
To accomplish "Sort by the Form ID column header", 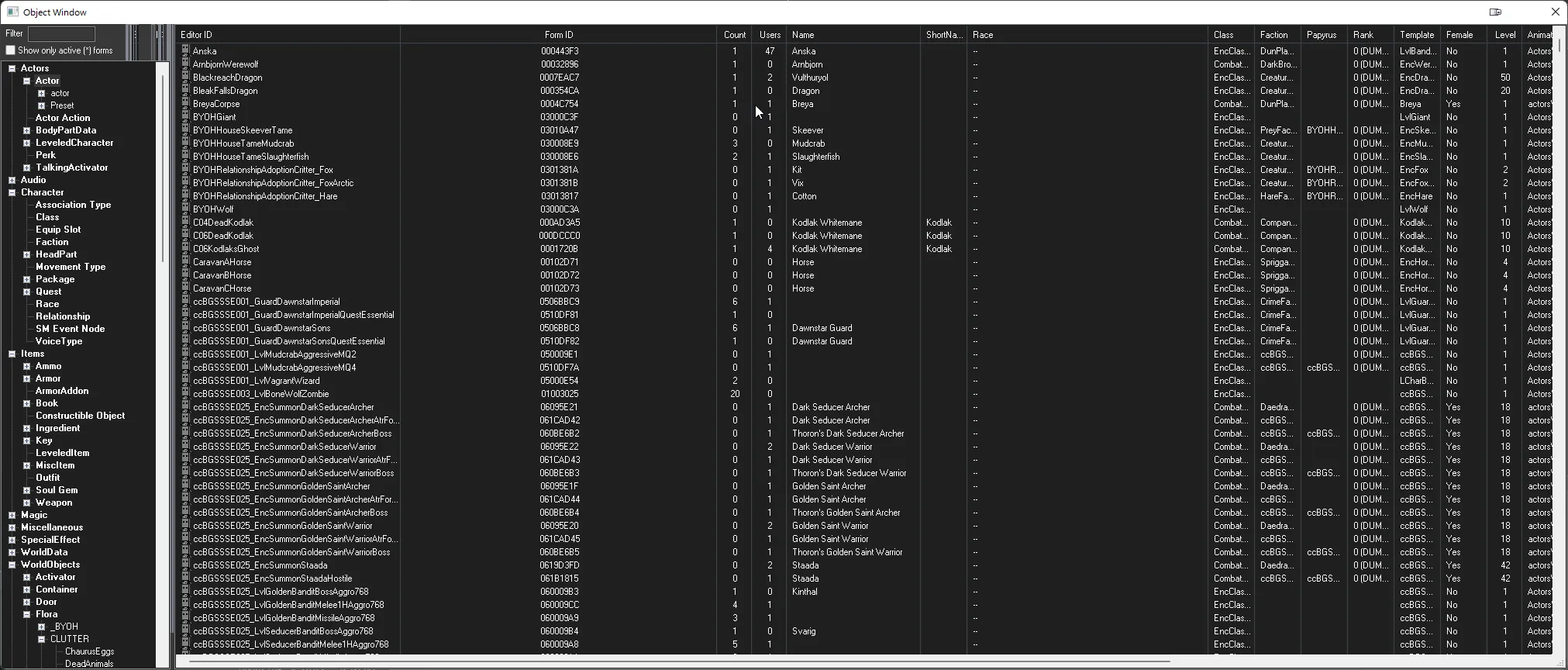I will coord(559,35).
